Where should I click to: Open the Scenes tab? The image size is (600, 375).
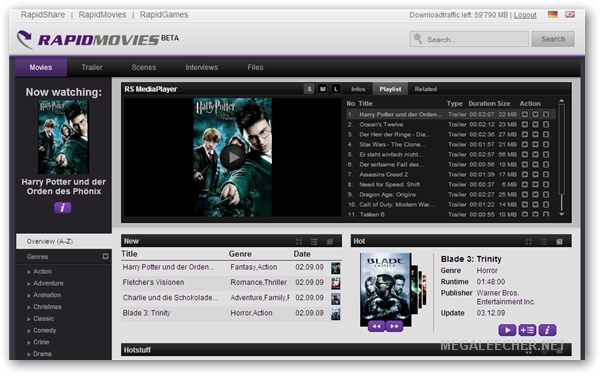click(144, 67)
